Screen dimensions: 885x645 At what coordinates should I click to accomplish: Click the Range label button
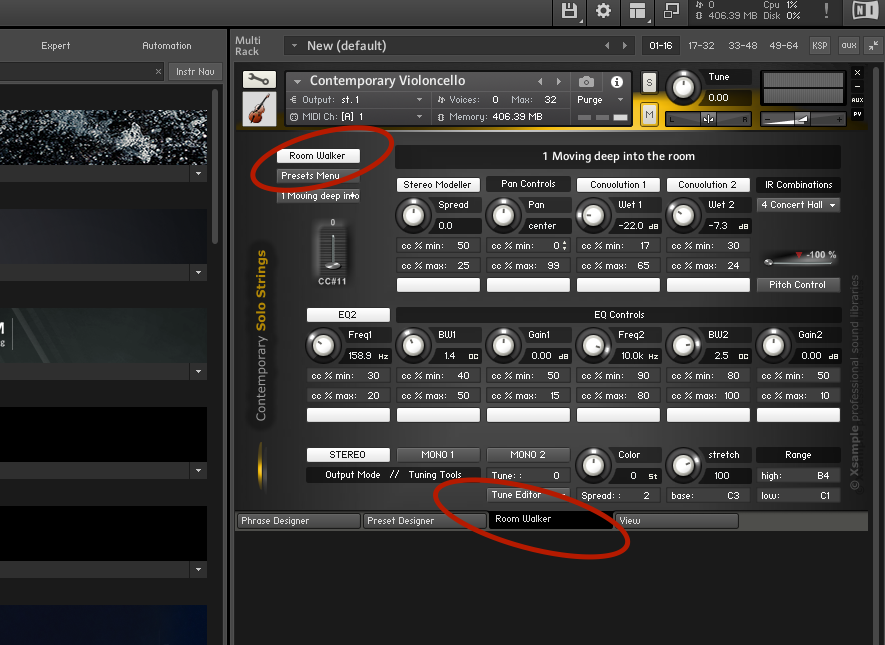click(798, 455)
